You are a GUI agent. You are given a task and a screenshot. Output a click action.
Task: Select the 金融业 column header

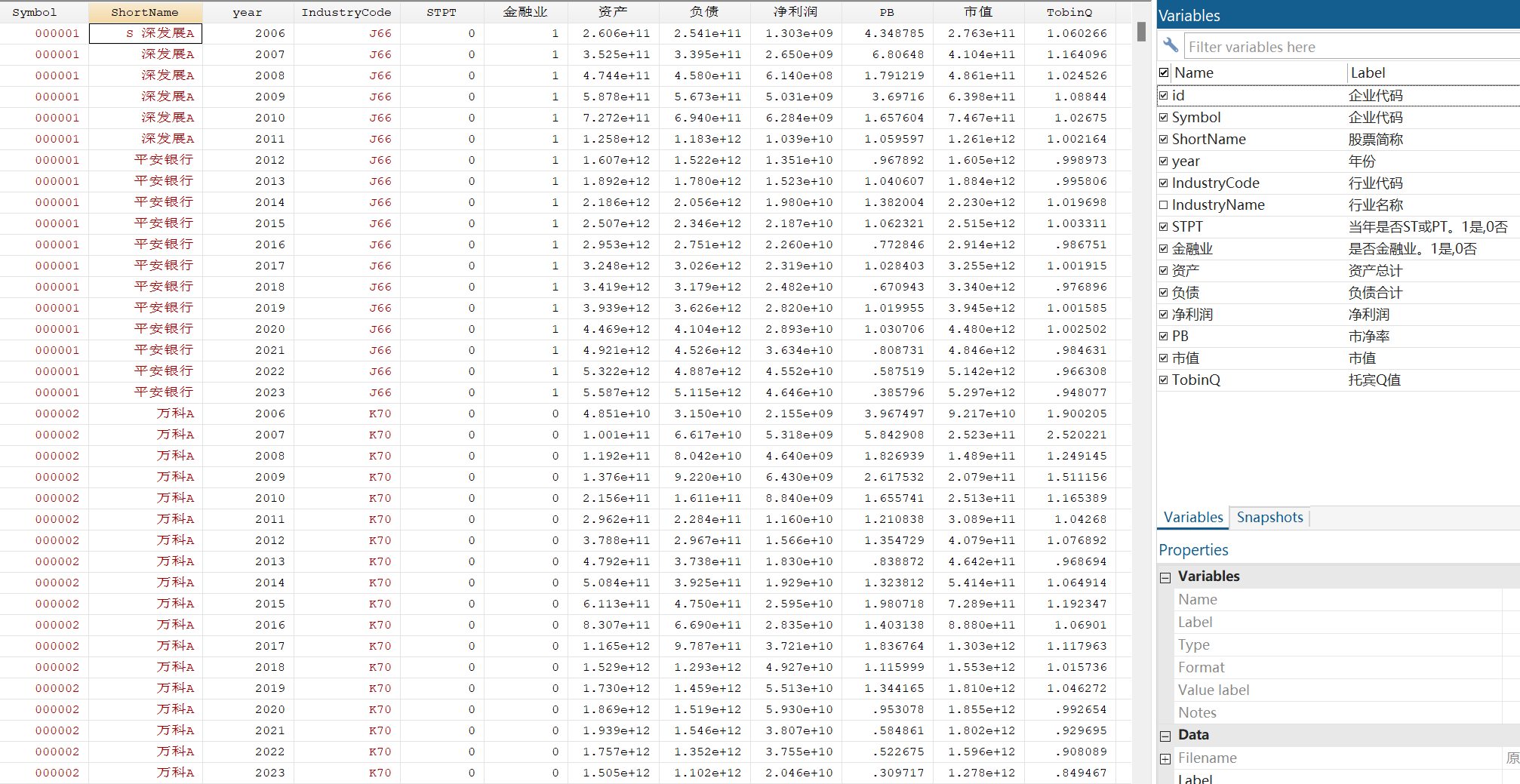click(525, 12)
